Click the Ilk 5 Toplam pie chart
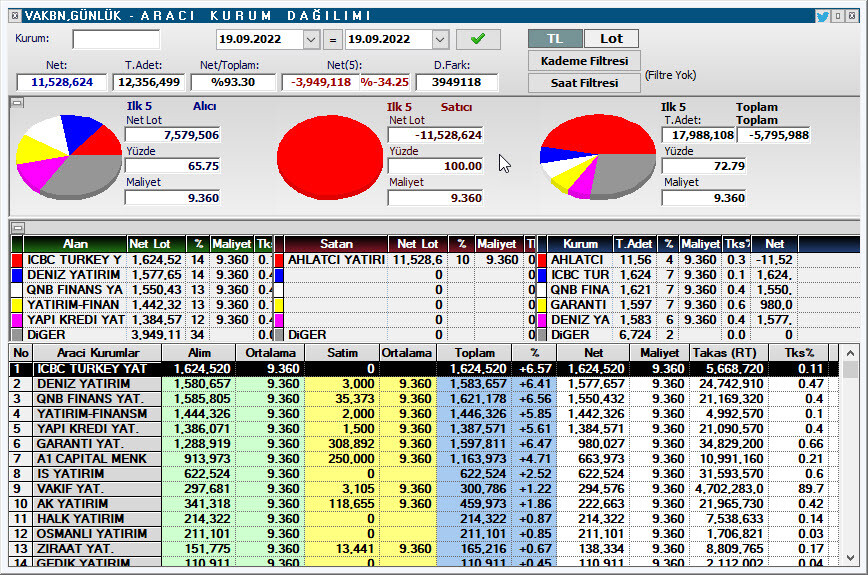The image size is (868, 575). coord(598,157)
